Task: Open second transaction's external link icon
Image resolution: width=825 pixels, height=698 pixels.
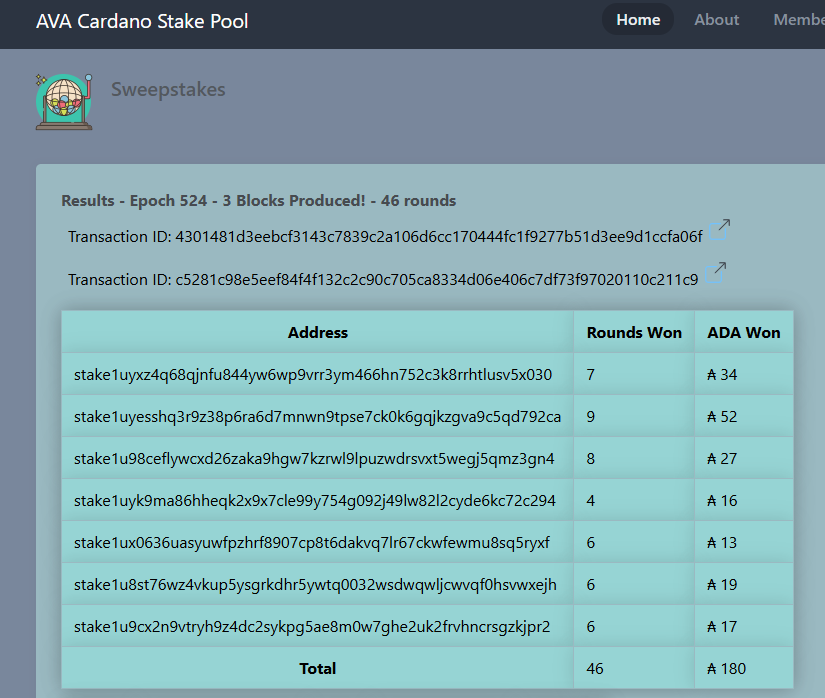Action: (x=715, y=271)
